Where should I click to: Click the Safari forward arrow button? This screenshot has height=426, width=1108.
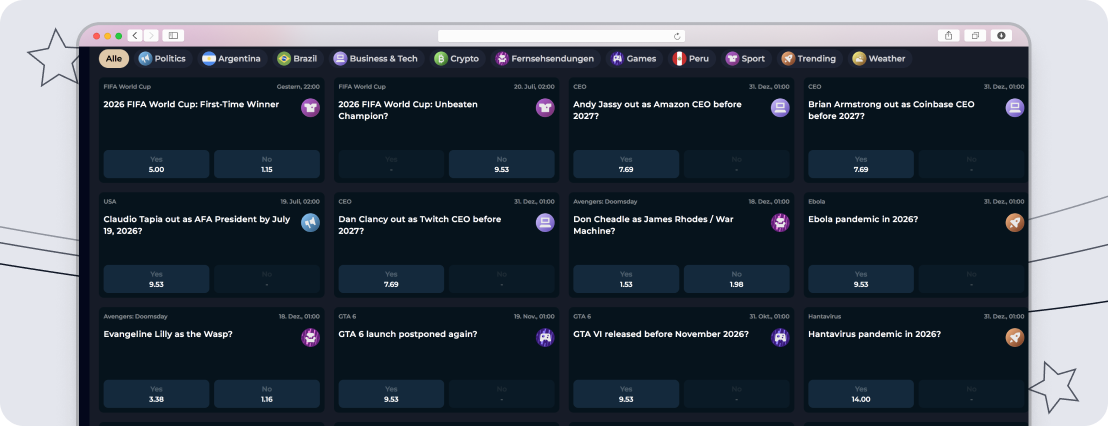(x=151, y=35)
